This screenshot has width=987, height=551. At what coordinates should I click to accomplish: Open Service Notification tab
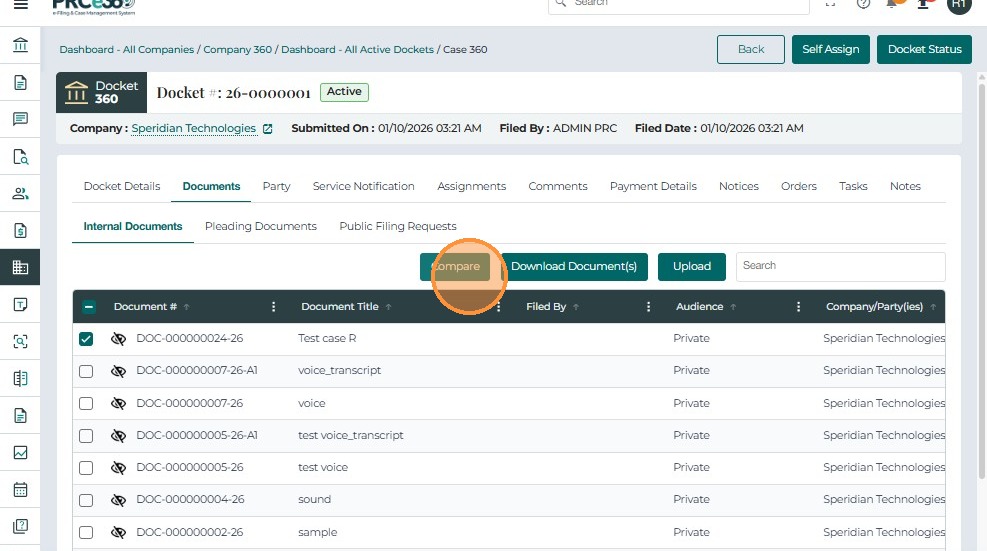pos(364,186)
